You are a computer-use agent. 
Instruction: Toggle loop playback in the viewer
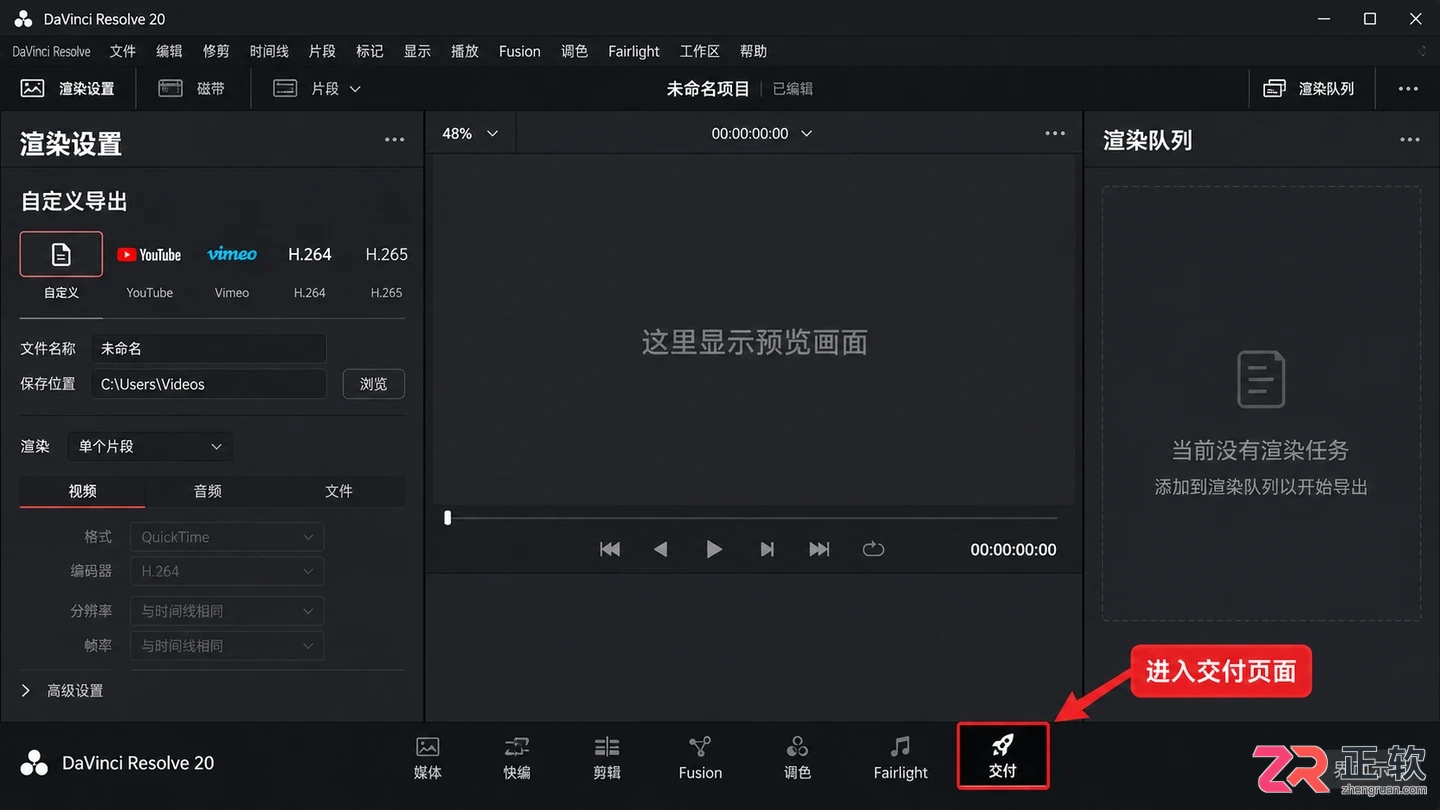(x=873, y=549)
